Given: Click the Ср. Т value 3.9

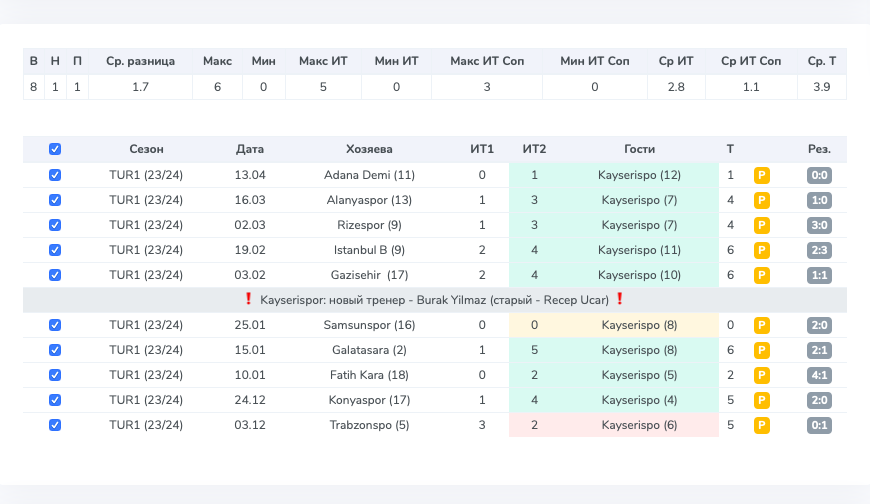Looking at the screenshot, I should (822, 87).
